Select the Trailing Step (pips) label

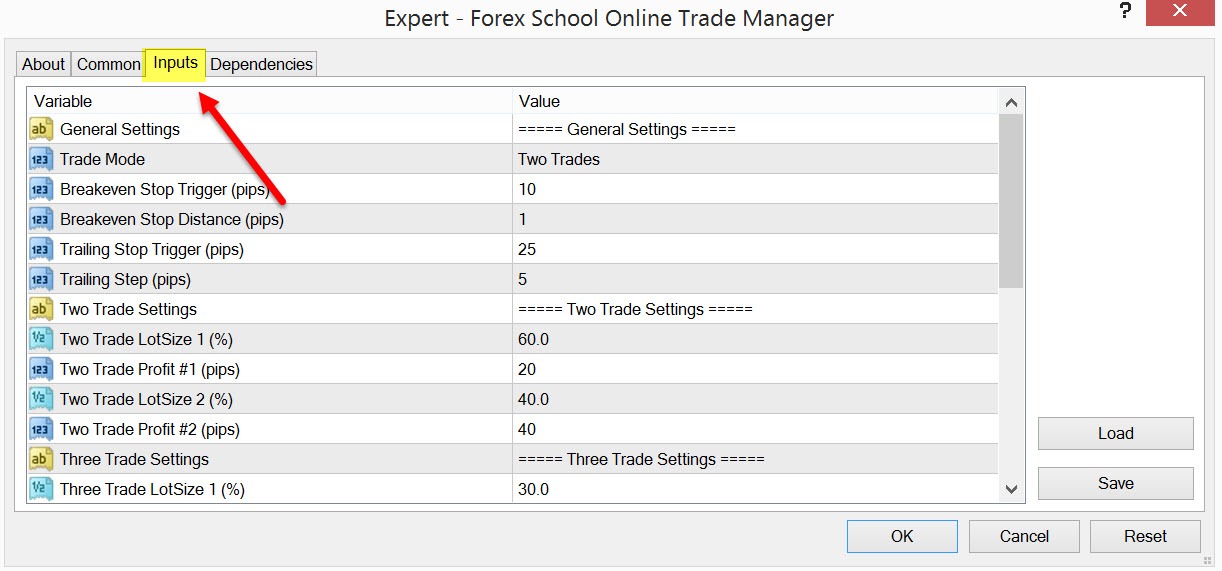pos(125,279)
